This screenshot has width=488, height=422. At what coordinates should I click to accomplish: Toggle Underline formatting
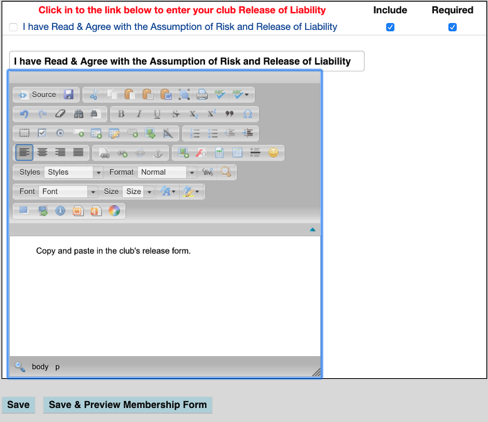[x=157, y=114]
